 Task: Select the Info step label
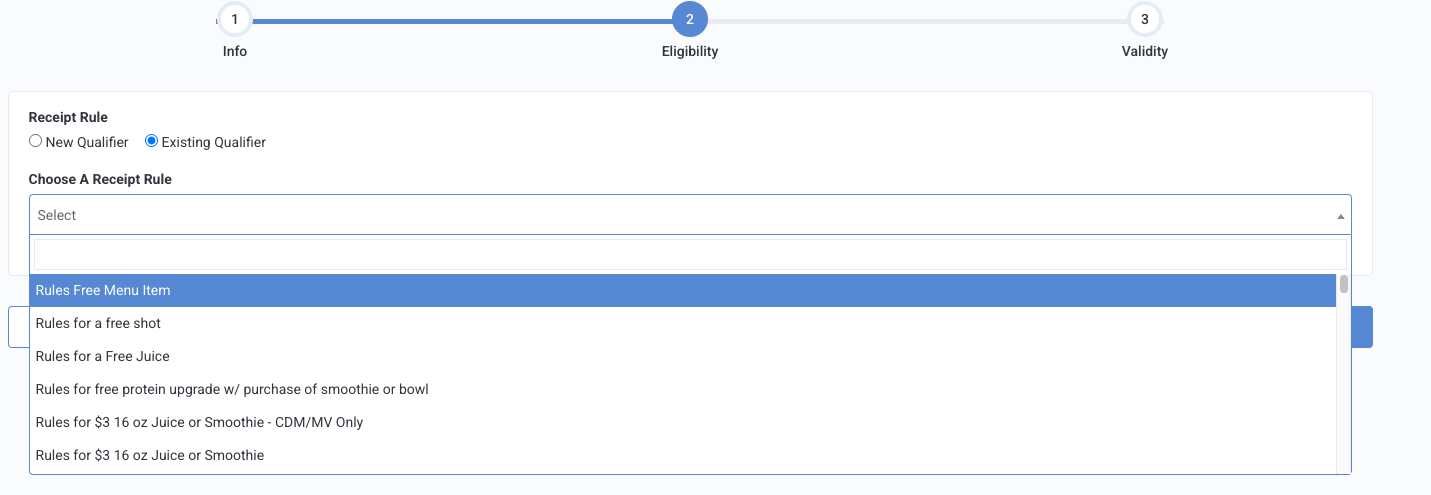[x=235, y=51]
